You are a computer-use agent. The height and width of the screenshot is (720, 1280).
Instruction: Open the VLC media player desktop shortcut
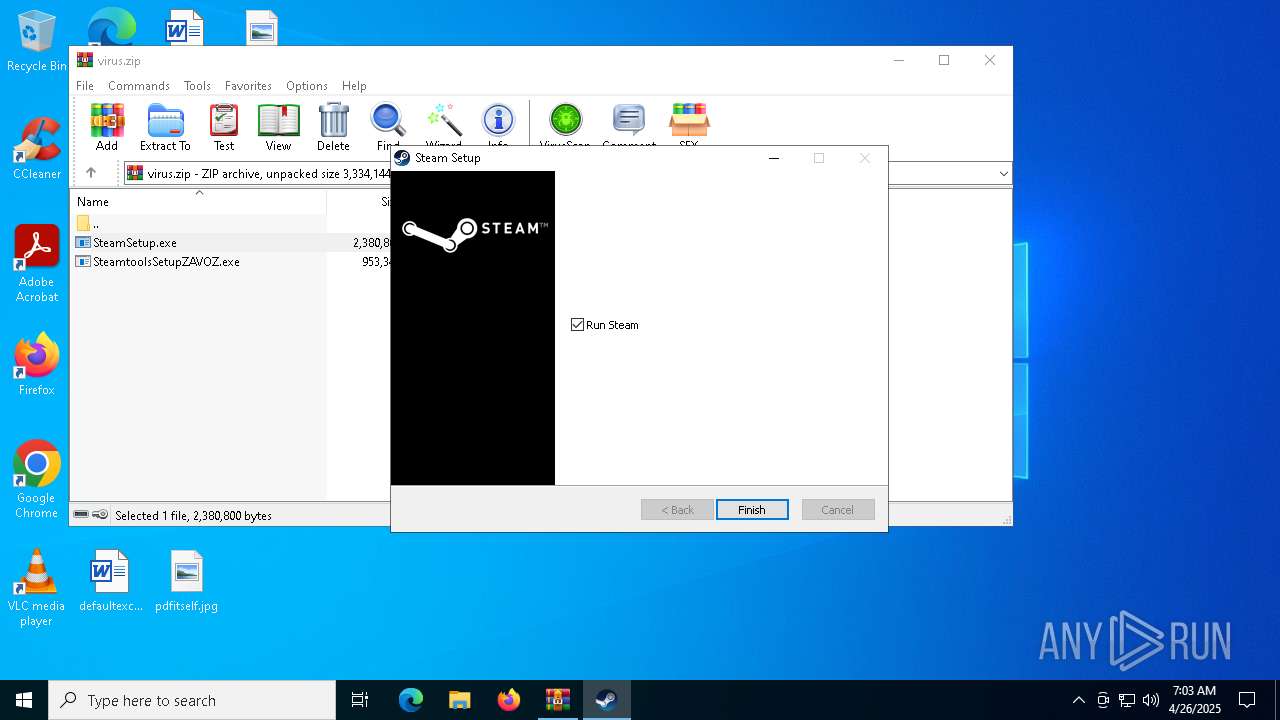coord(36,588)
